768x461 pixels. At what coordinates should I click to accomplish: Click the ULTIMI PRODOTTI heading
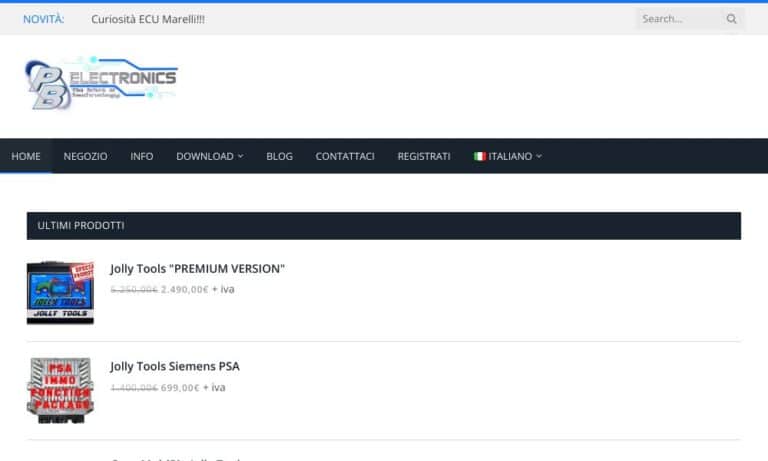tap(81, 225)
